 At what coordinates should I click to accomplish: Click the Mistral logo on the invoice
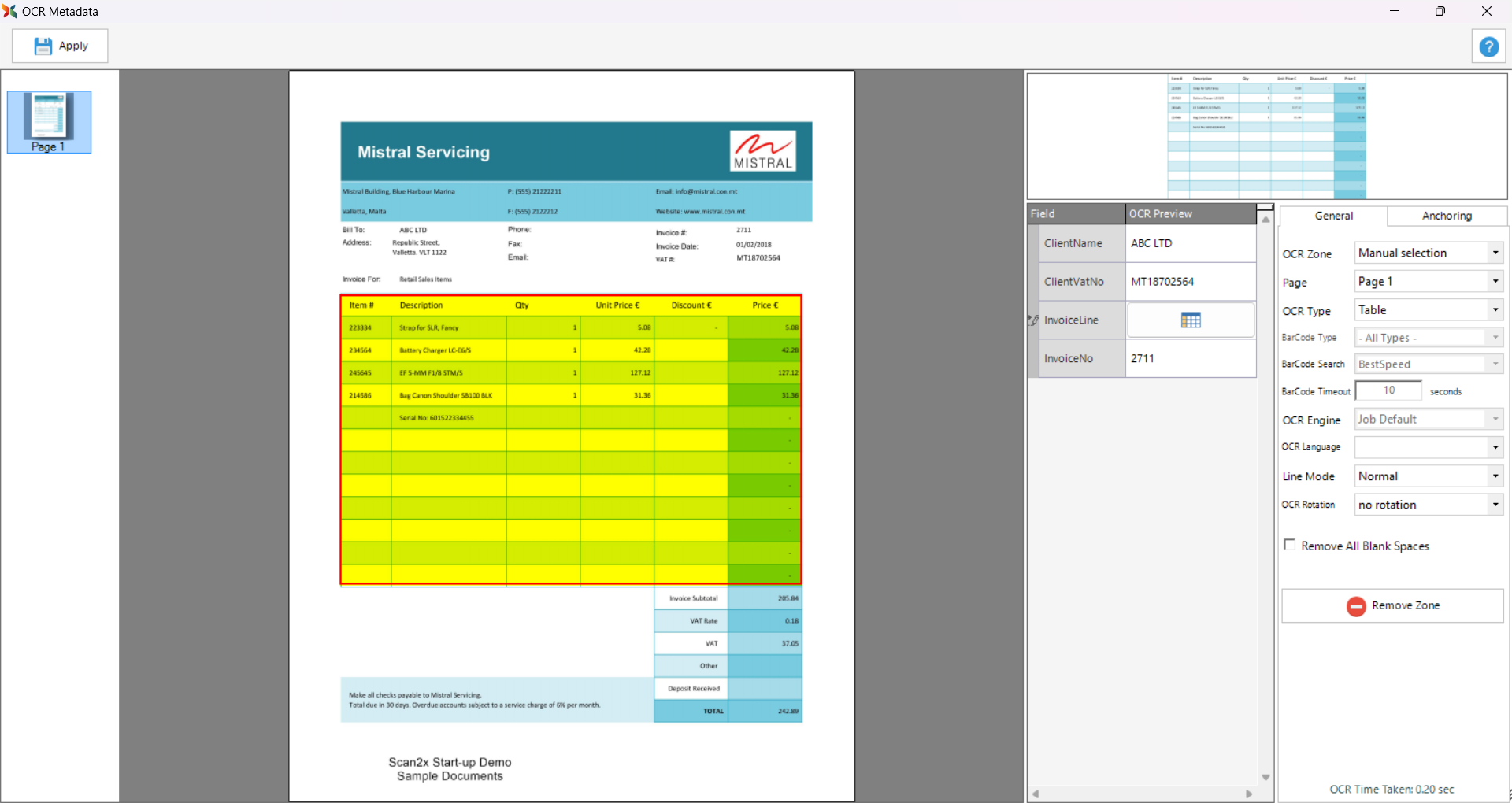762,151
